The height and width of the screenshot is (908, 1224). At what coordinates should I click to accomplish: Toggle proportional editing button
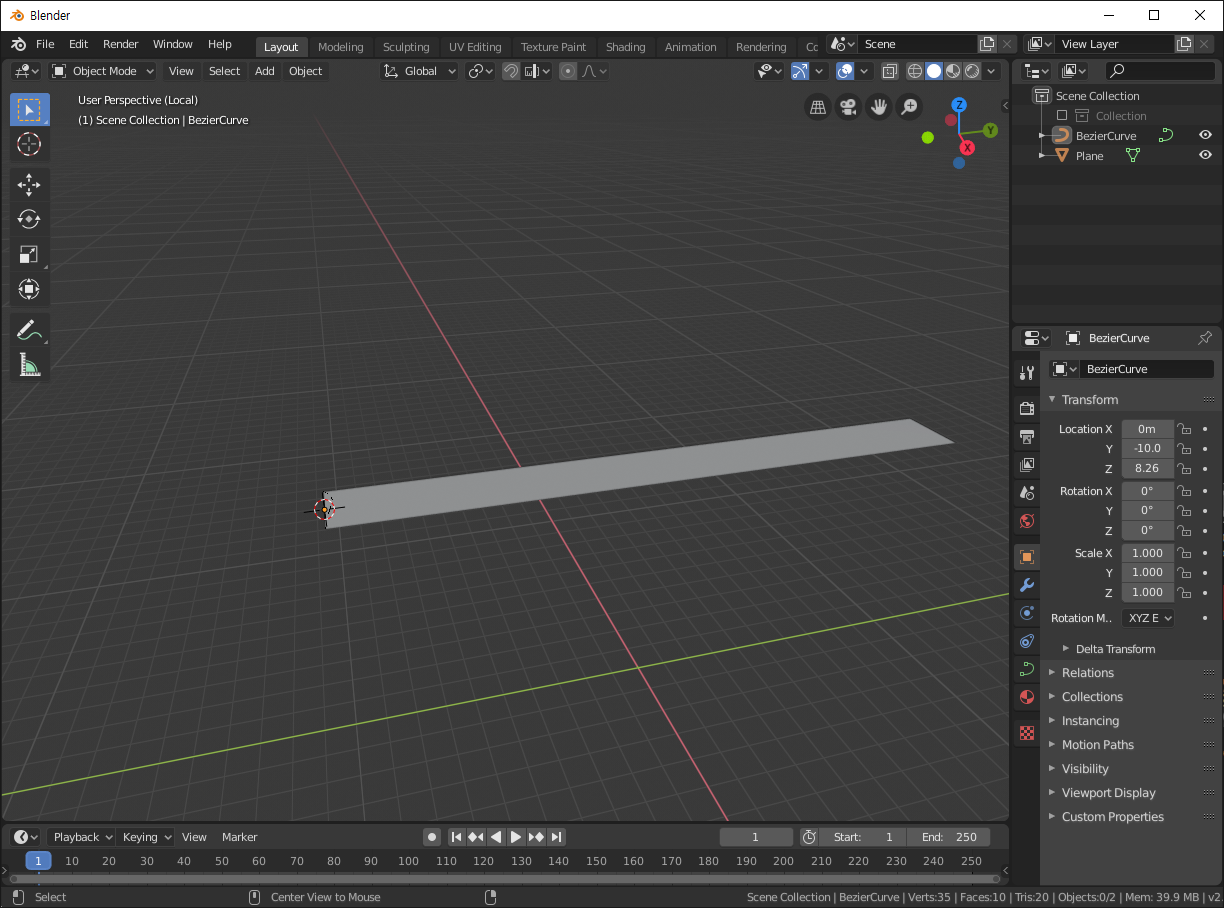[568, 71]
